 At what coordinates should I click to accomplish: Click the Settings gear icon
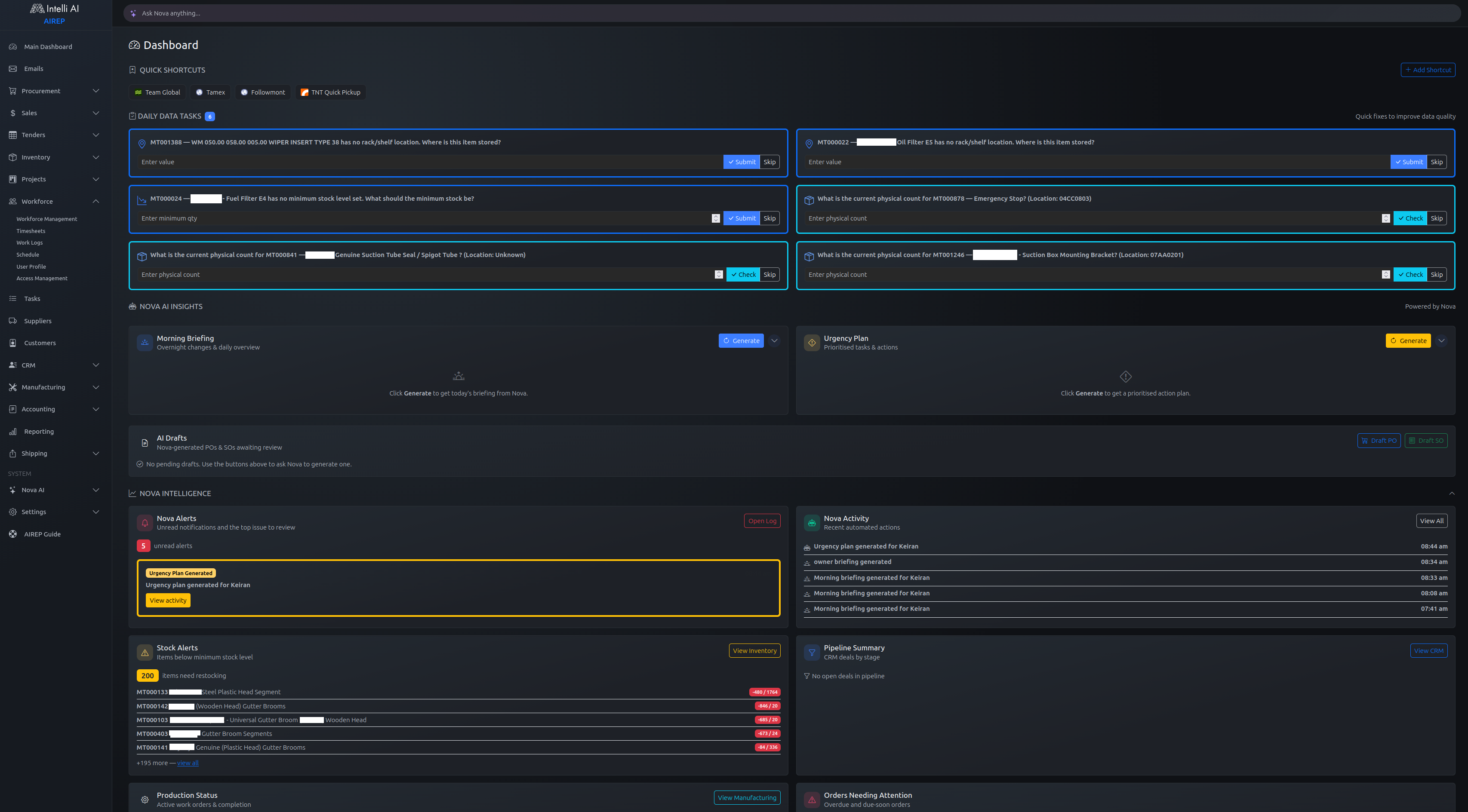click(x=12, y=512)
